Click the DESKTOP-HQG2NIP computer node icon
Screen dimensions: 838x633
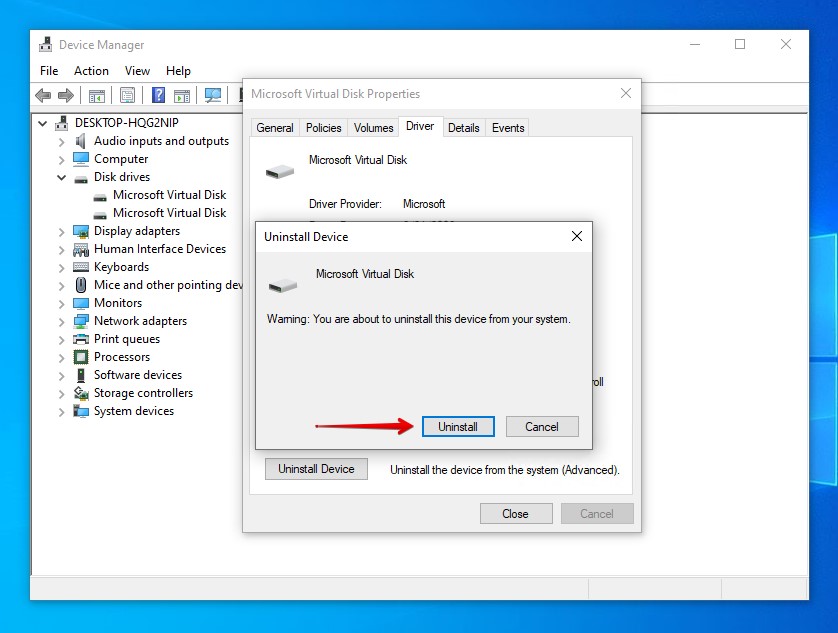[x=62, y=123]
